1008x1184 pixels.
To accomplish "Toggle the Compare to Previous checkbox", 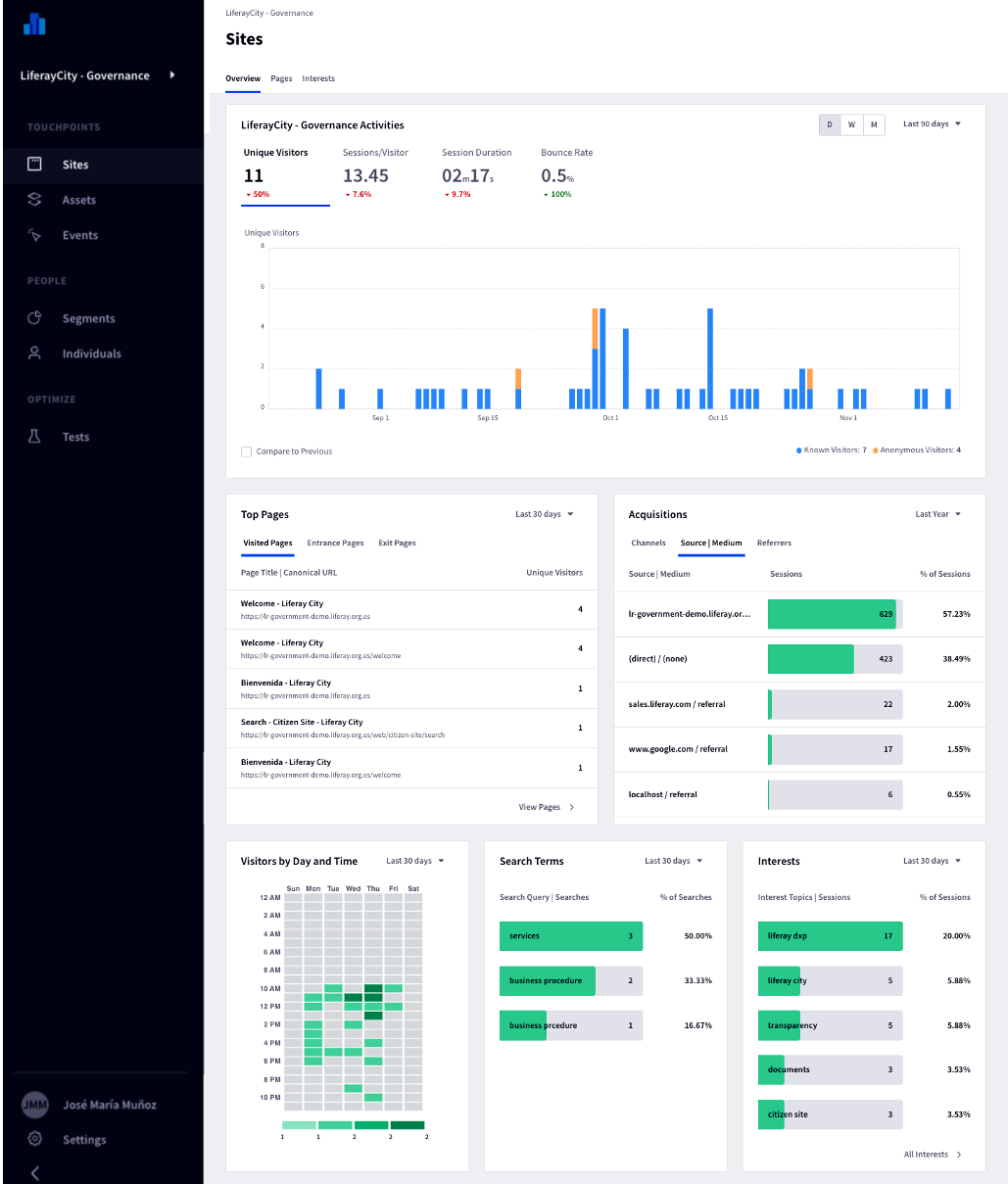I will pyautogui.click(x=247, y=451).
